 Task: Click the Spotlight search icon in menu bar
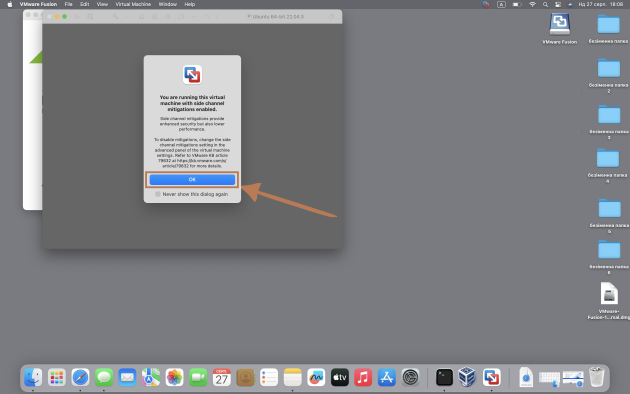tap(545, 4)
